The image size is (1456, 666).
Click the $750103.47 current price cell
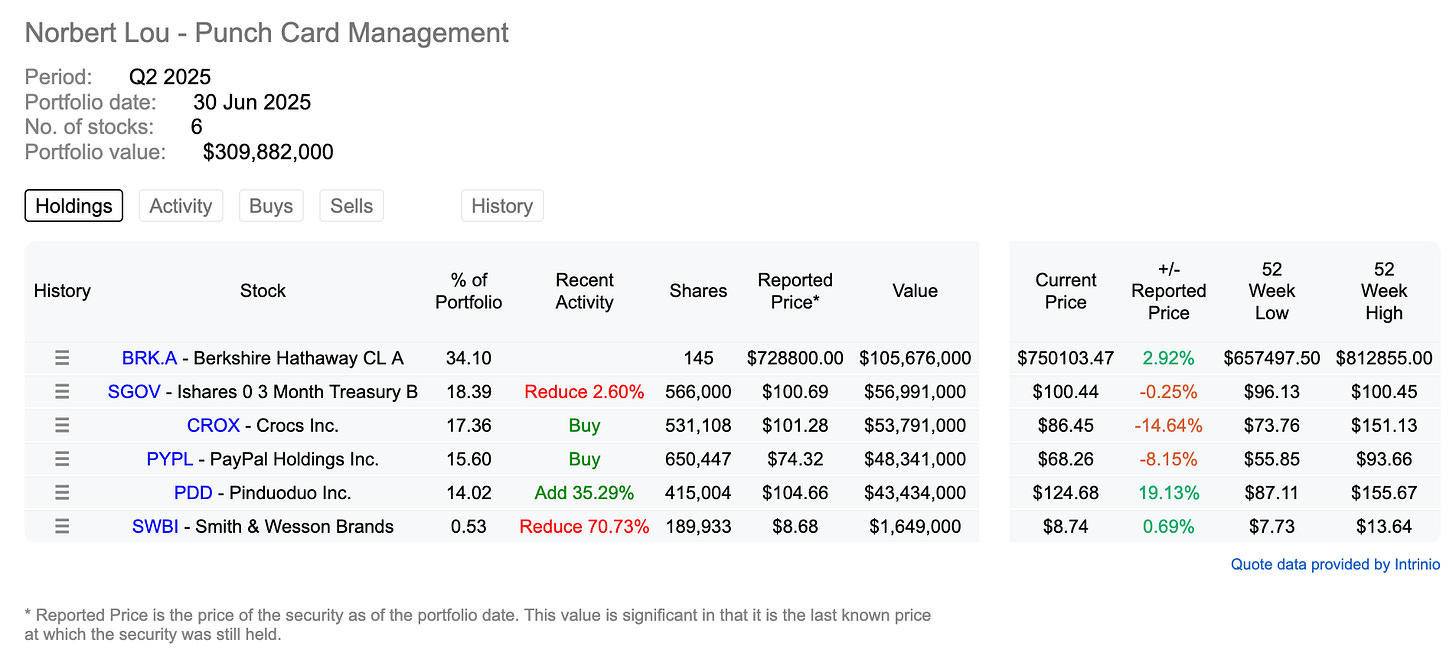1066,358
